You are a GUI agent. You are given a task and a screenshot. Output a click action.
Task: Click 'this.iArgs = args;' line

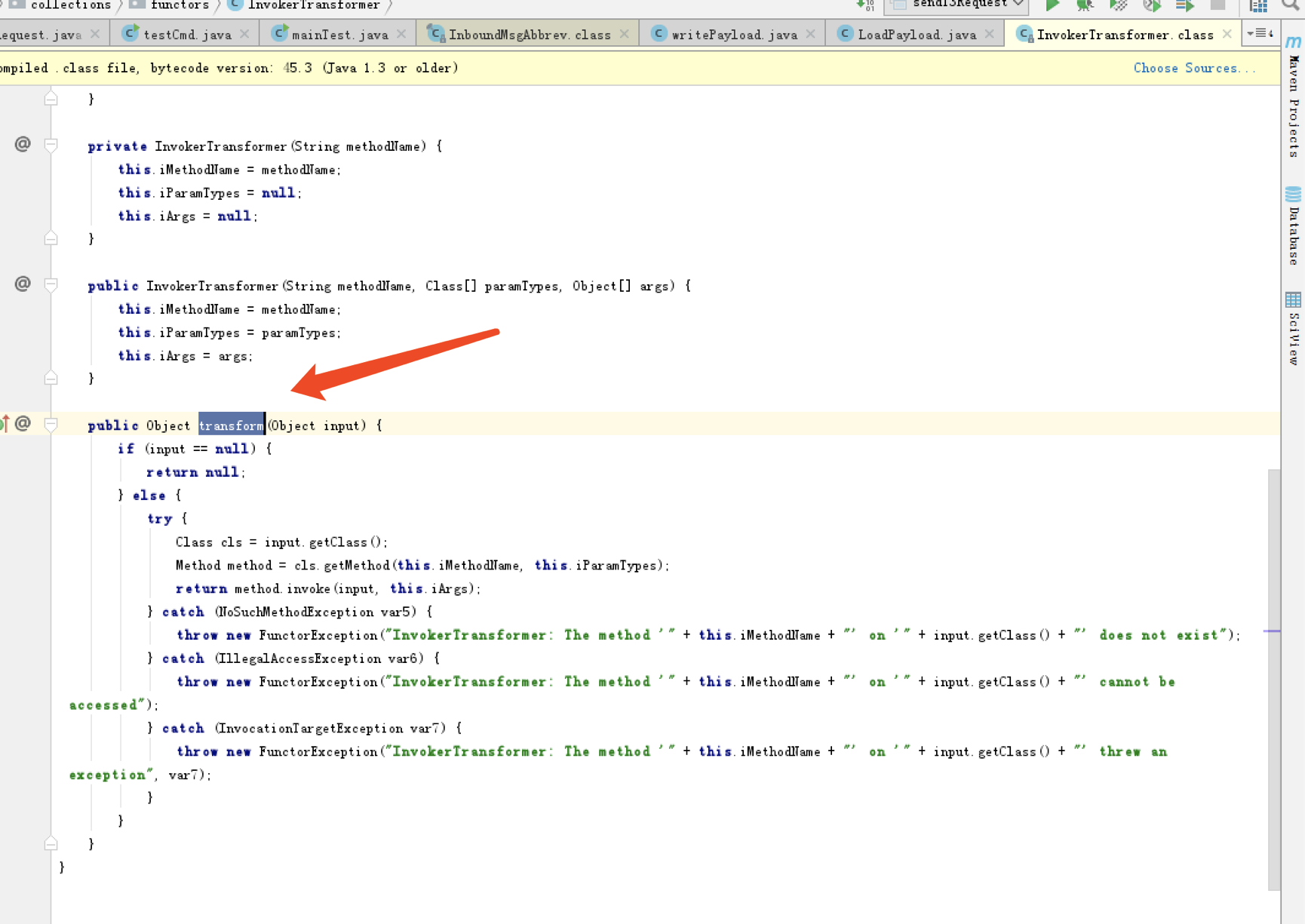(186, 355)
